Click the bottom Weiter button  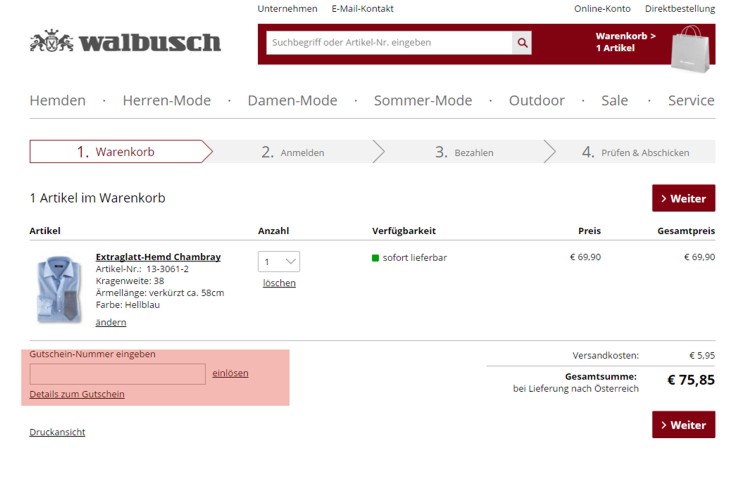[684, 425]
